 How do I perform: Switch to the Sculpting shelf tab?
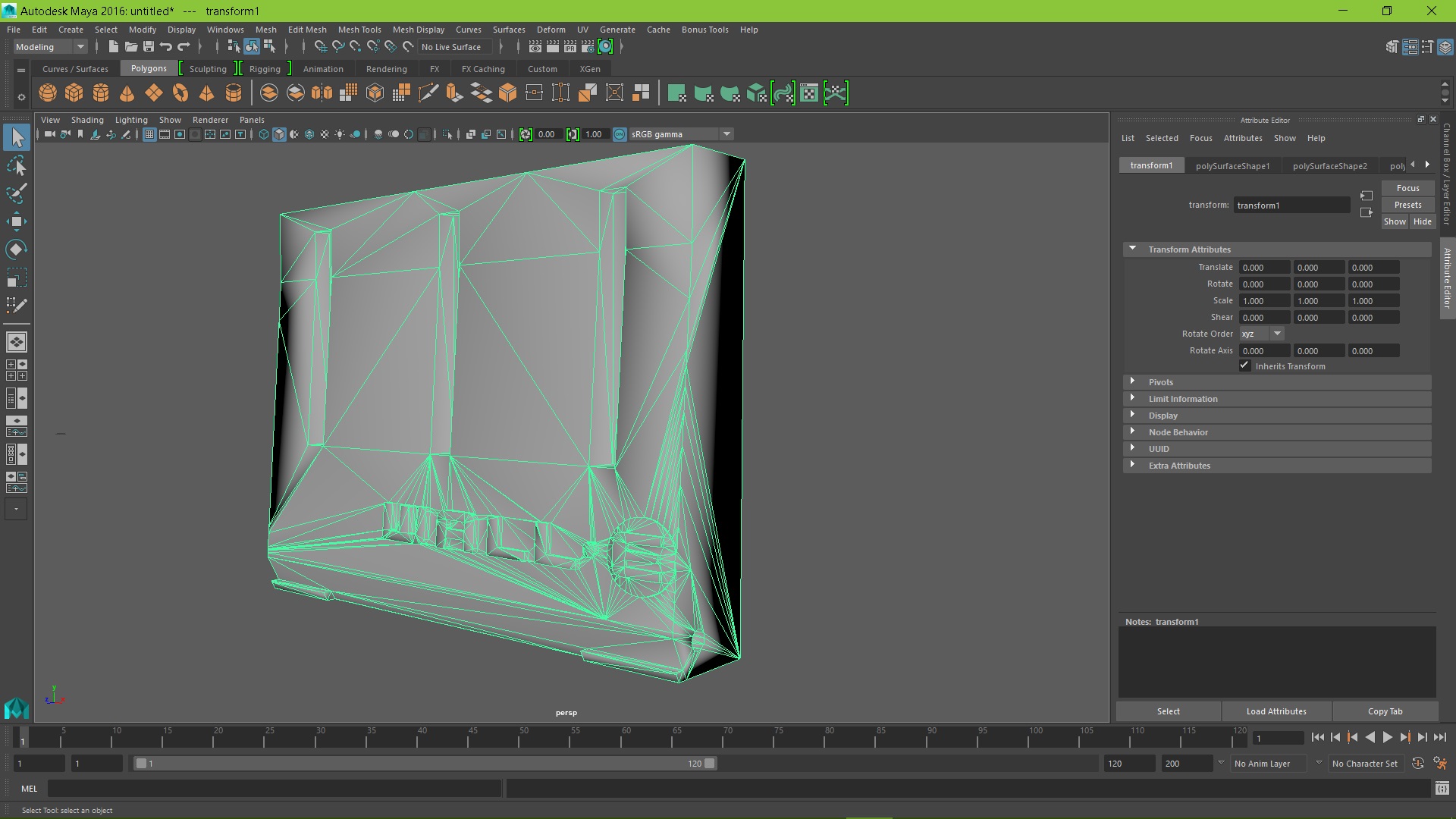pyautogui.click(x=208, y=69)
